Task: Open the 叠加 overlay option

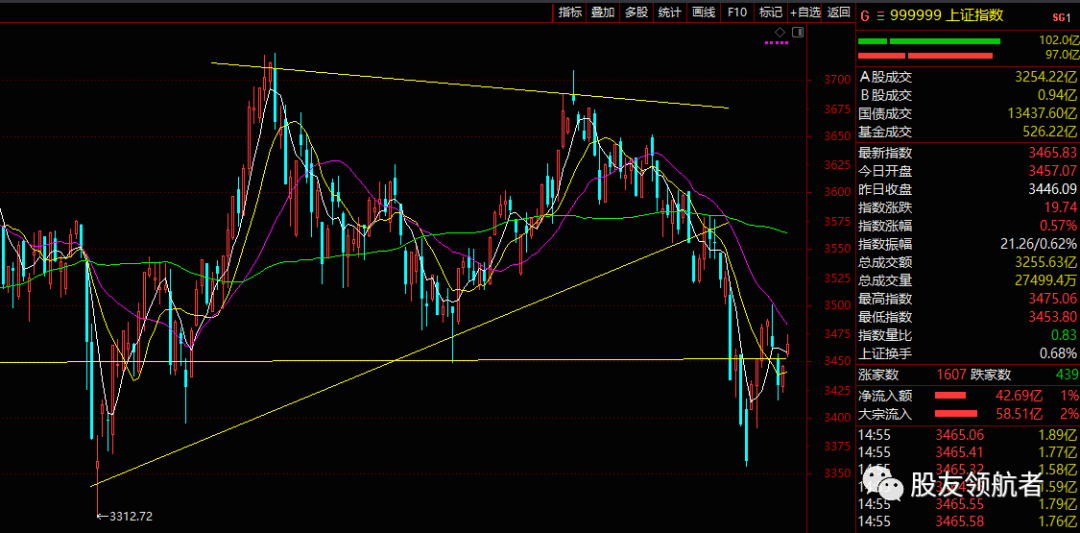Action: (x=603, y=12)
